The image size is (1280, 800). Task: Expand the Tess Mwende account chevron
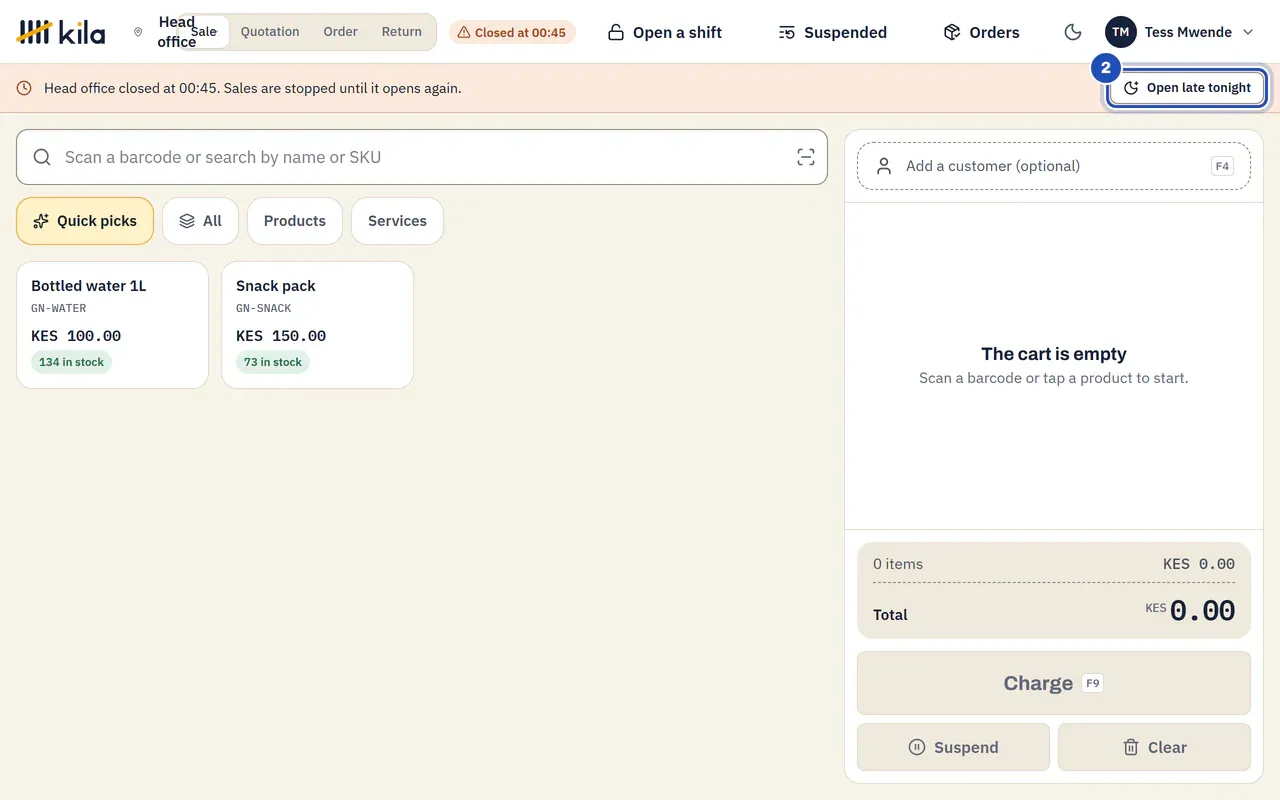(x=1248, y=32)
